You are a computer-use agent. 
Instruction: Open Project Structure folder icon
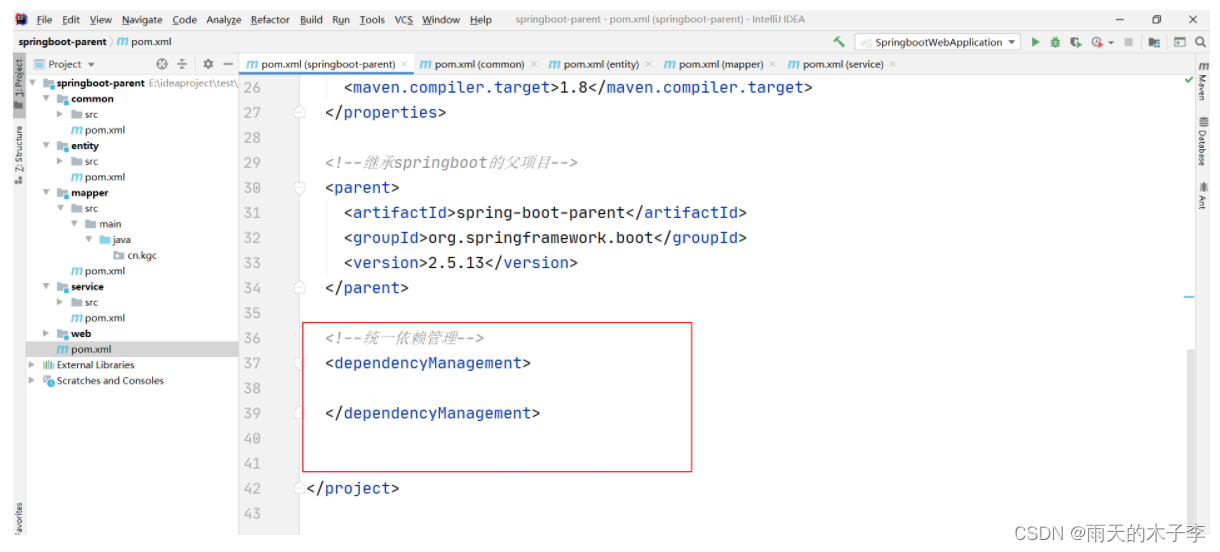point(1154,42)
